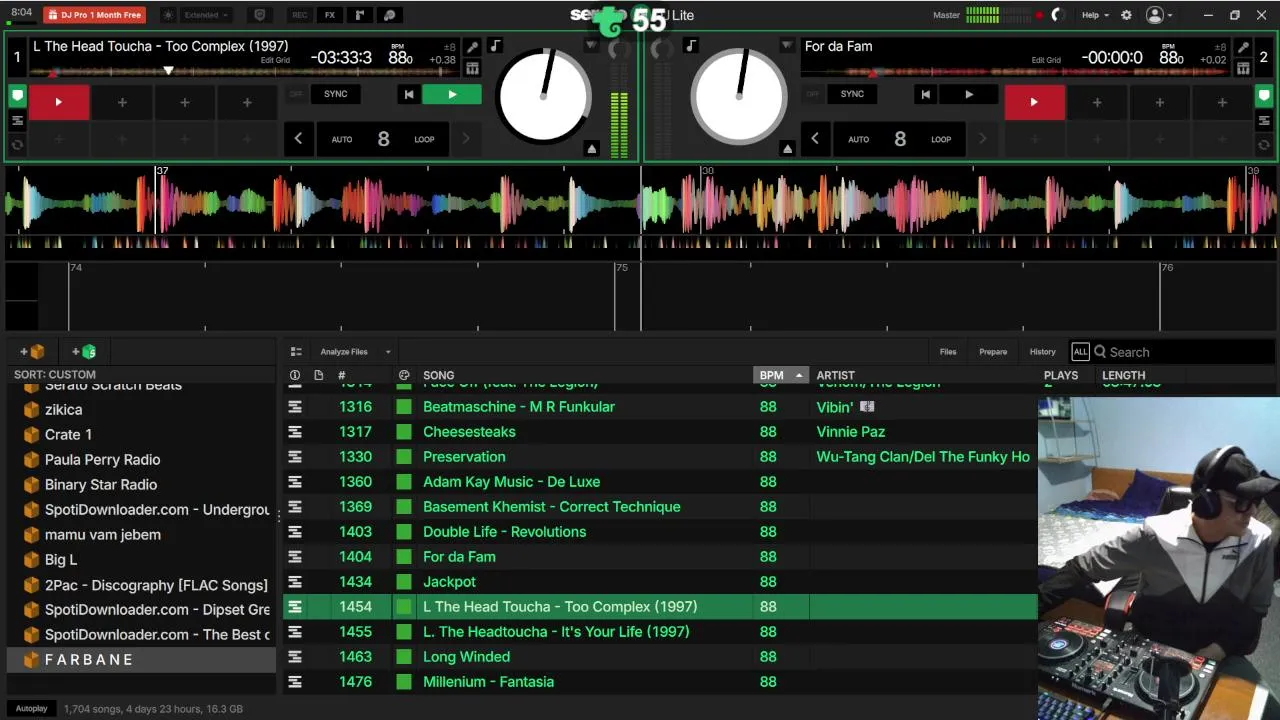
Task: Sort by LENGTH column header
Action: [1123, 376]
